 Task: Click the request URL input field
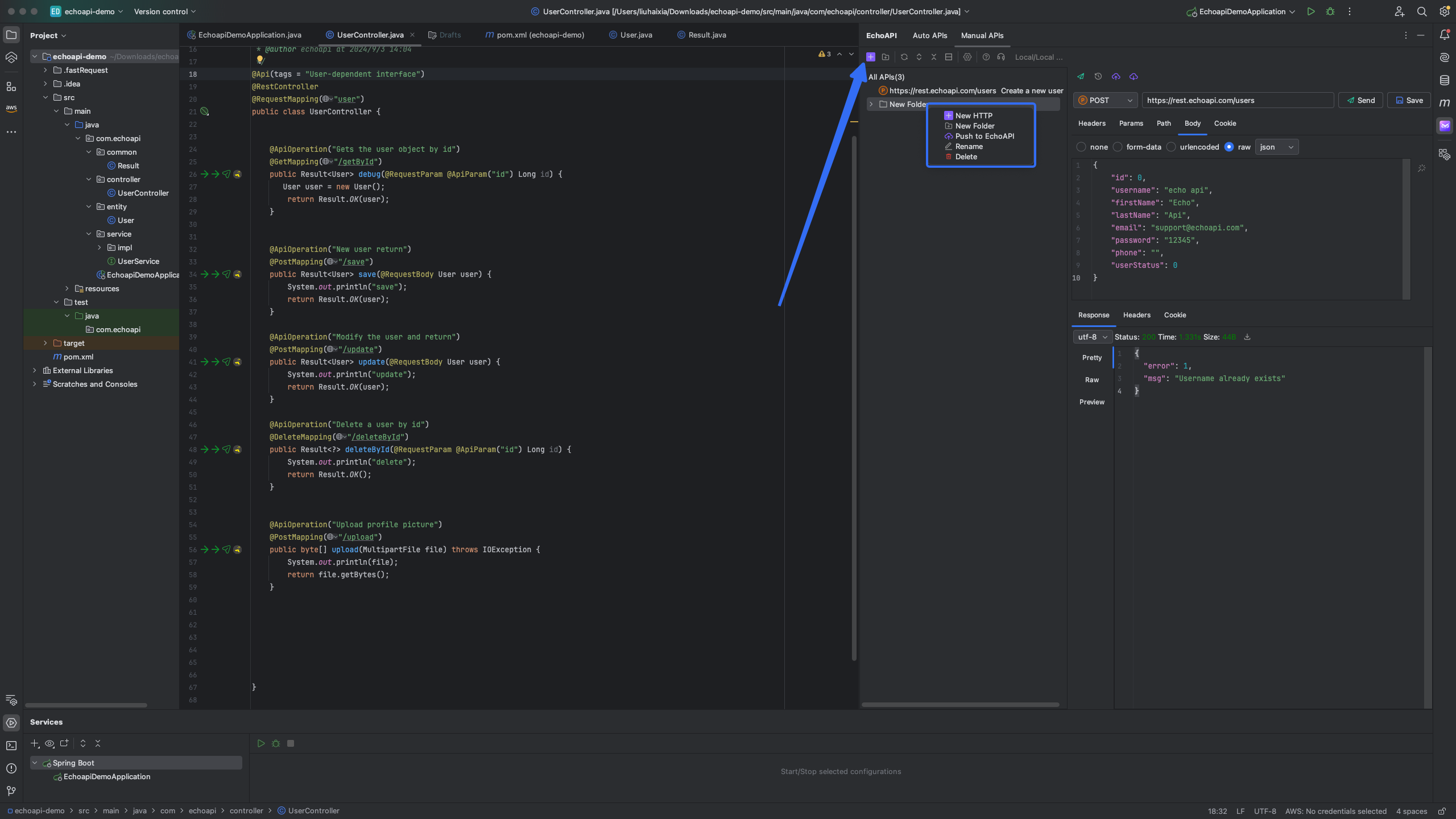tap(1238, 100)
